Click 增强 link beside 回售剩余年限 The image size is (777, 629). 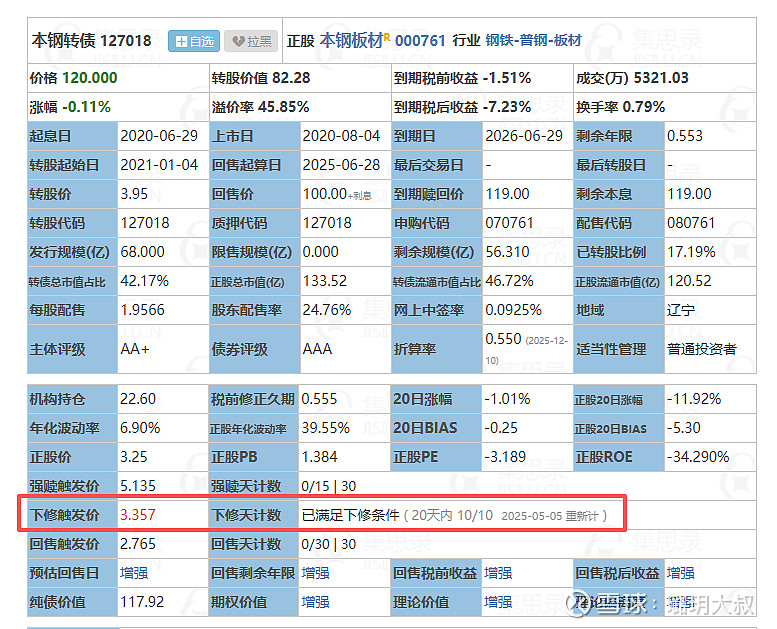316,573
